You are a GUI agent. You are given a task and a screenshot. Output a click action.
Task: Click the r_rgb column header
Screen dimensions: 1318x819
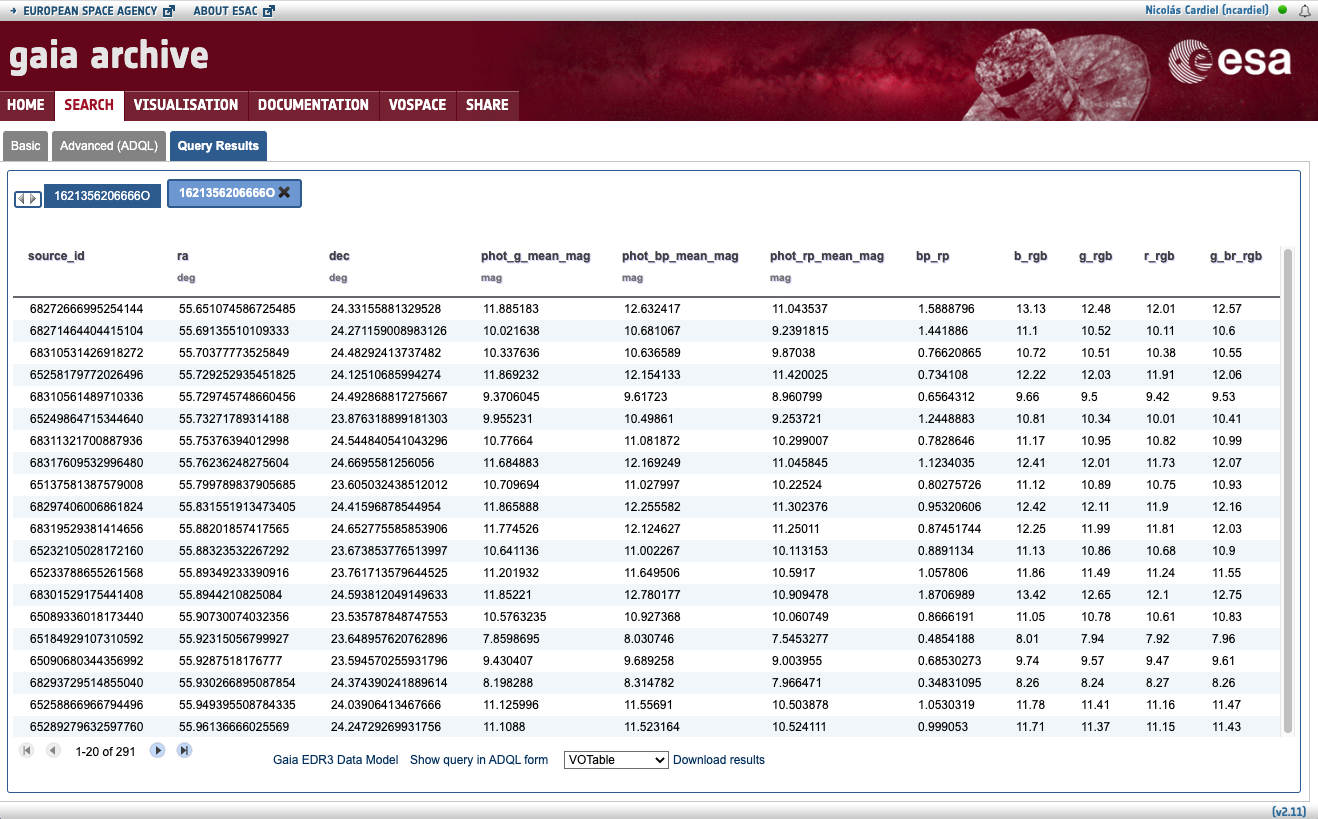(x=1159, y=256)
